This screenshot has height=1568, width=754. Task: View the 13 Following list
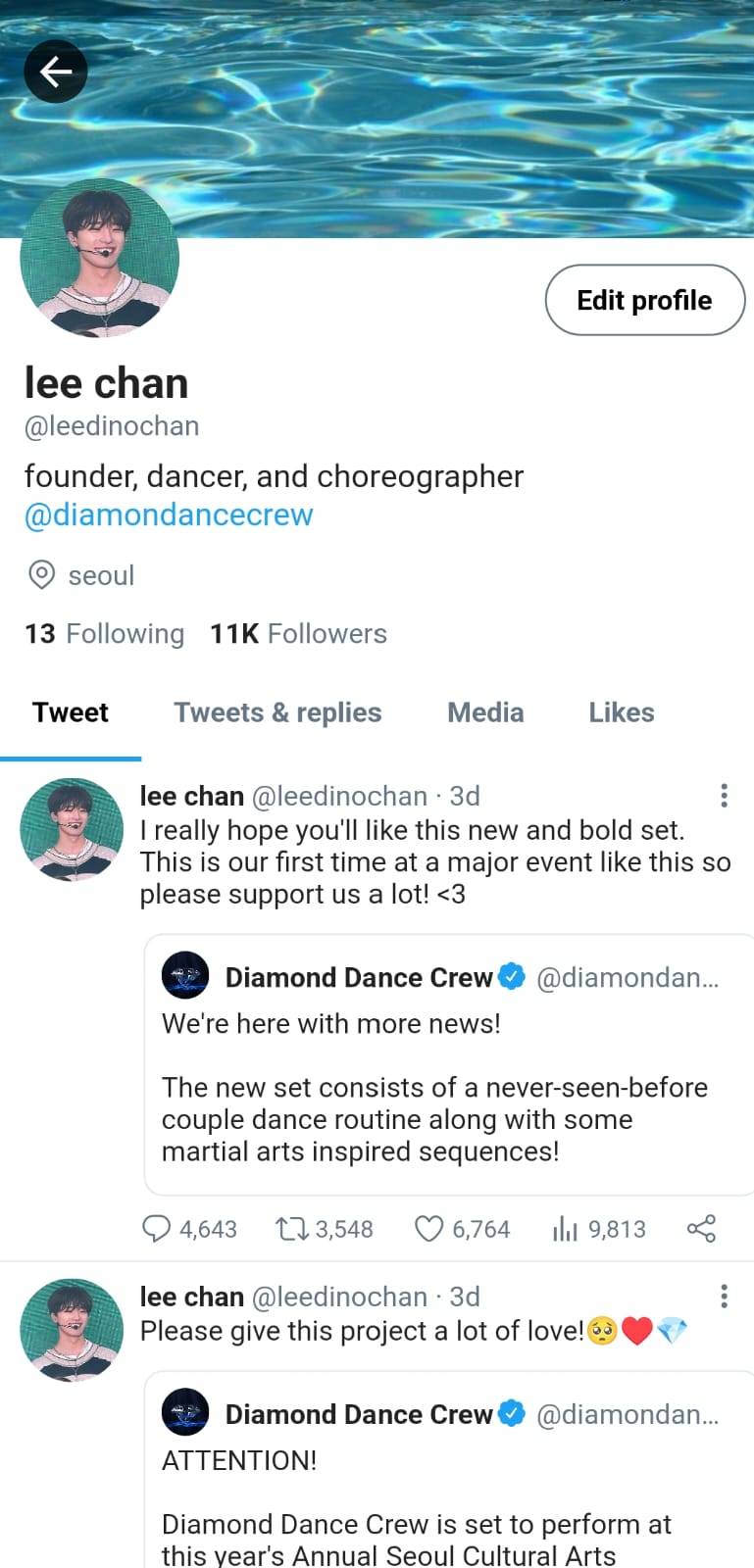105,634
